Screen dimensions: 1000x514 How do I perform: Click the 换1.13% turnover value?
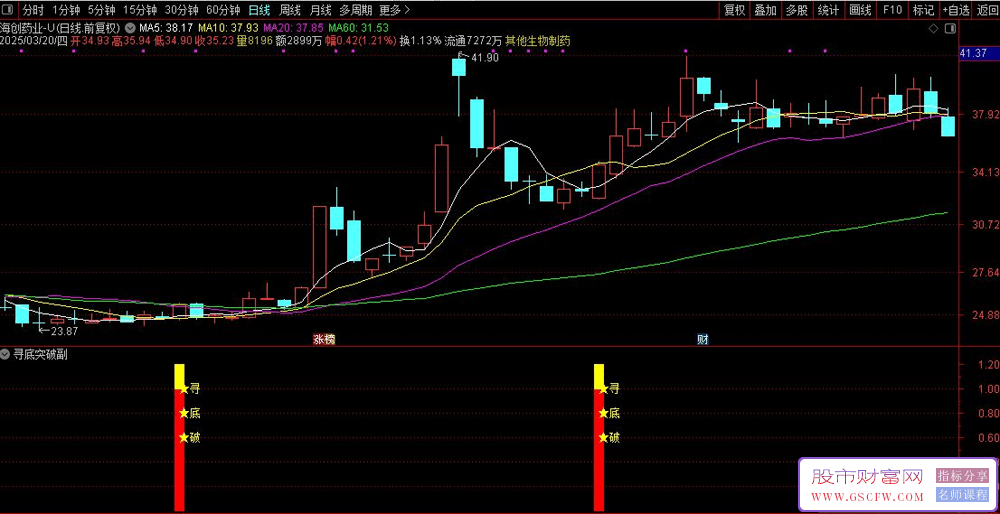click(x=420, y=40)
